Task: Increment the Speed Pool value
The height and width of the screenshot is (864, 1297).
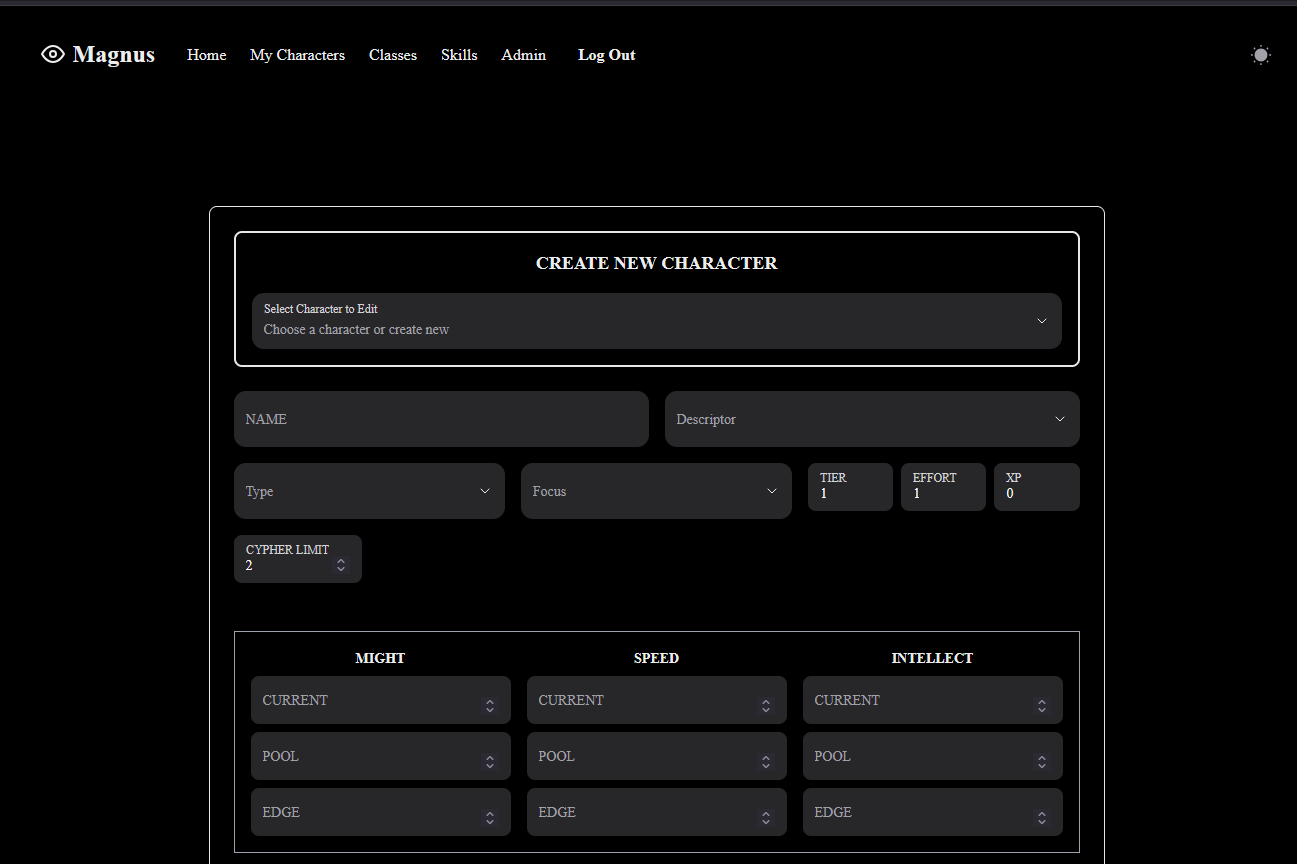Action: pos(766,751)
